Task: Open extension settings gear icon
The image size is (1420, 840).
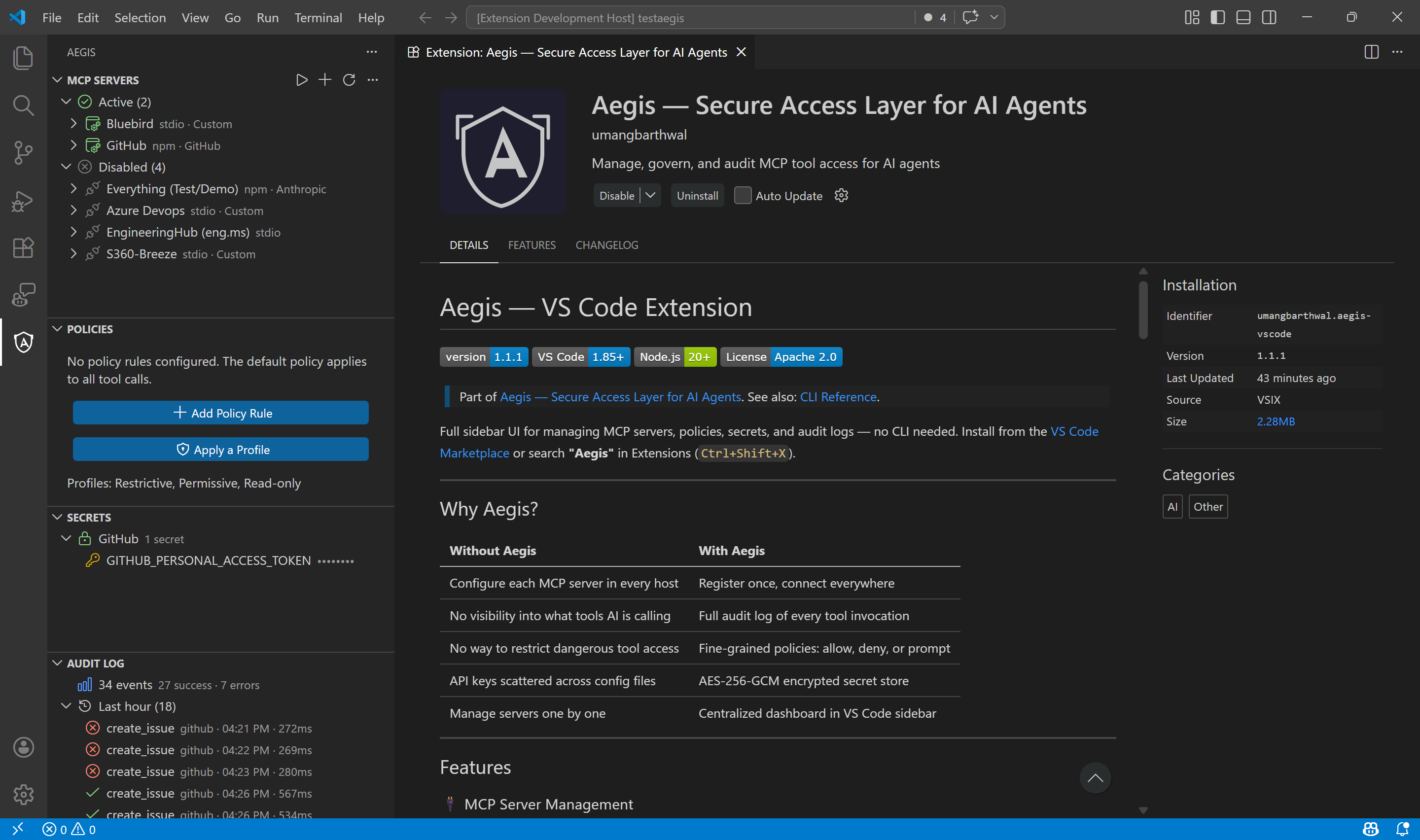Action: [842, 196]
